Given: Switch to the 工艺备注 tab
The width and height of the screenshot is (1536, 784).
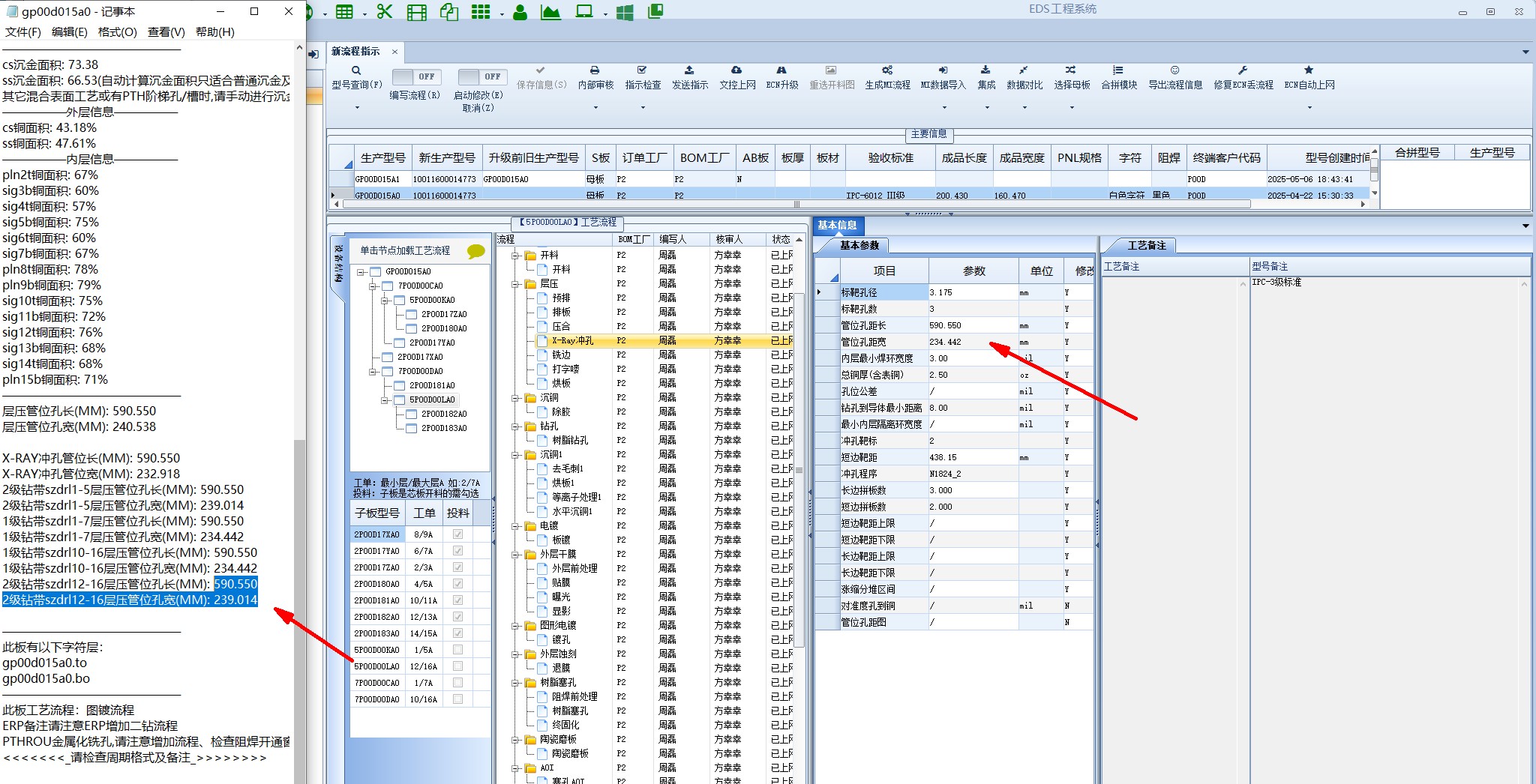Looking at the screenshot, I should (1147, 245).
